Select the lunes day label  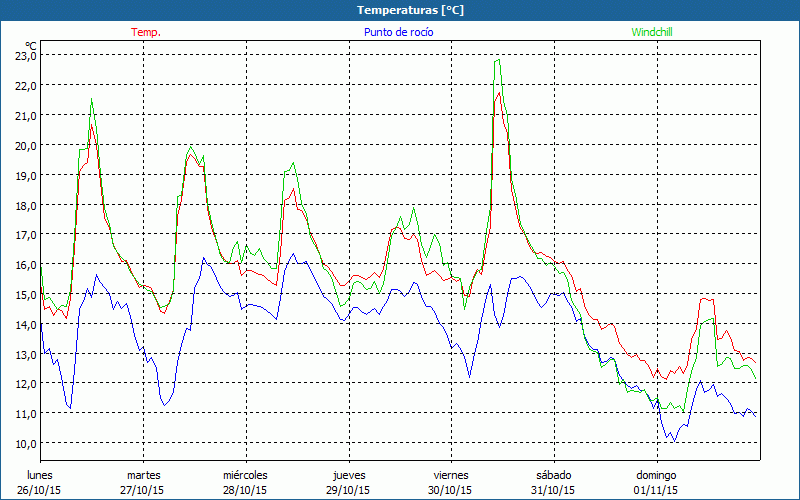pyautogui.click(x=40, y=474)
